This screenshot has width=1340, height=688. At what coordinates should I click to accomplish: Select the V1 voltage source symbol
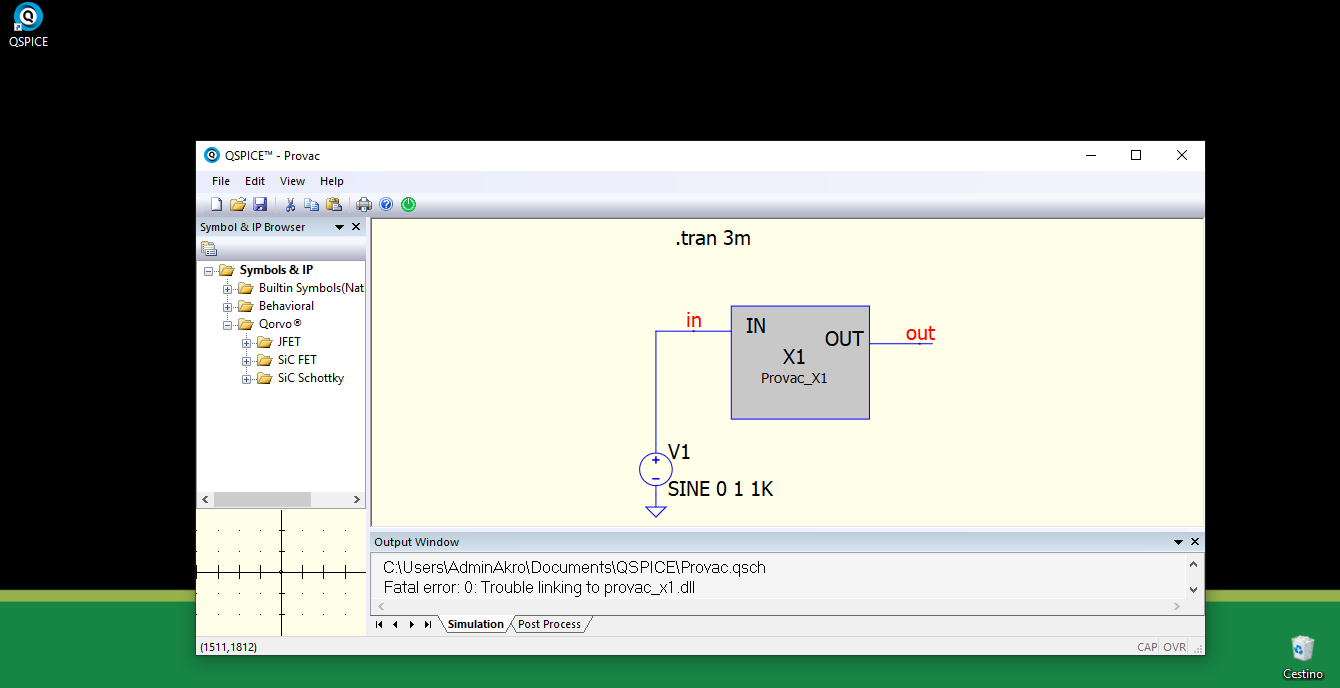656,470
